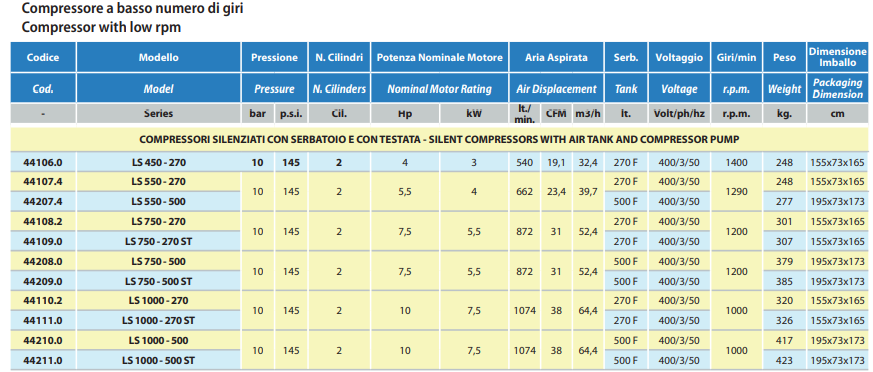Screen dimensions: 873x372
Task: Click weight value 307
Action: (x=784, y=242)
